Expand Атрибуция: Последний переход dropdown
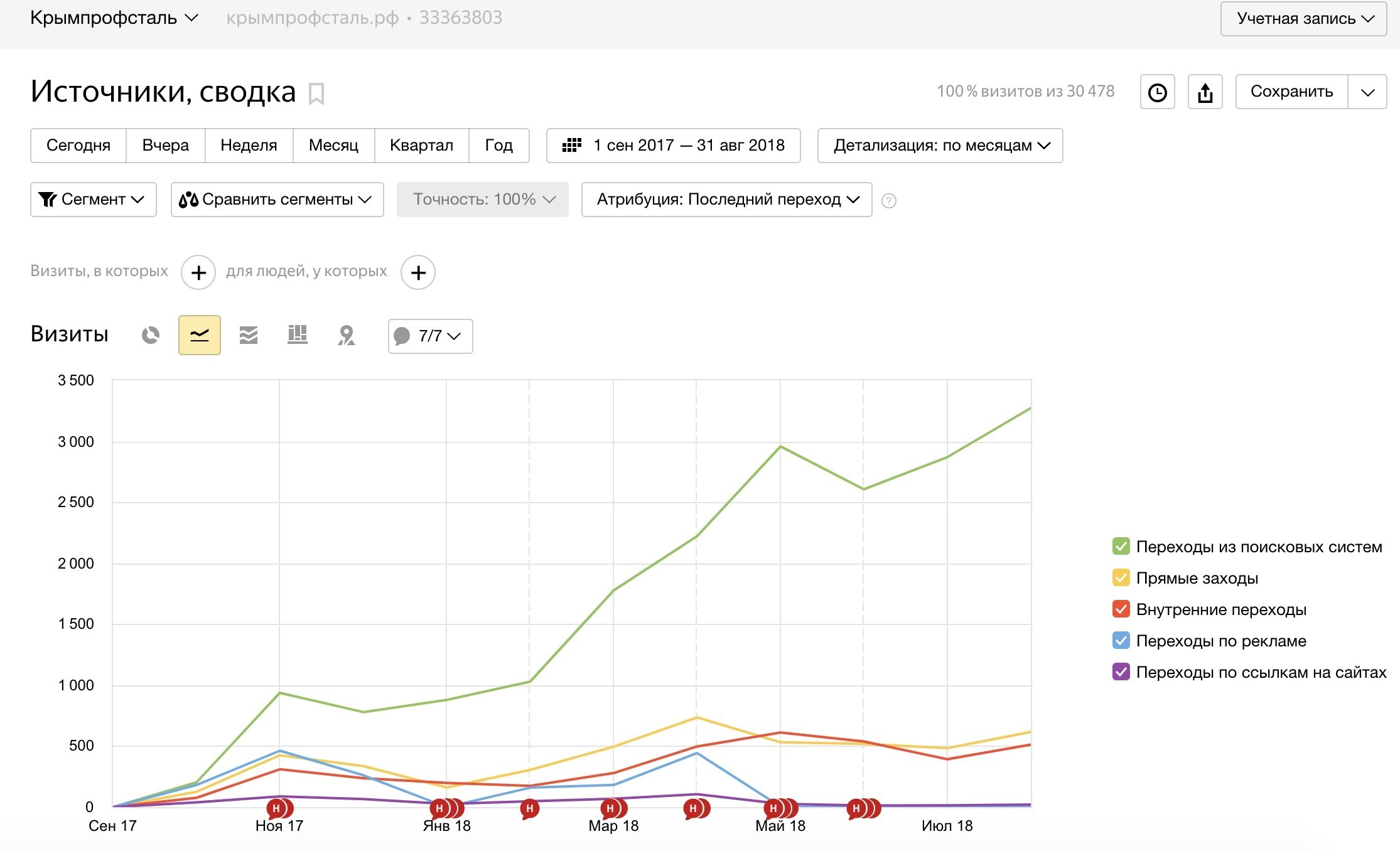This screenshot has height=851, width=1400. 727,200
